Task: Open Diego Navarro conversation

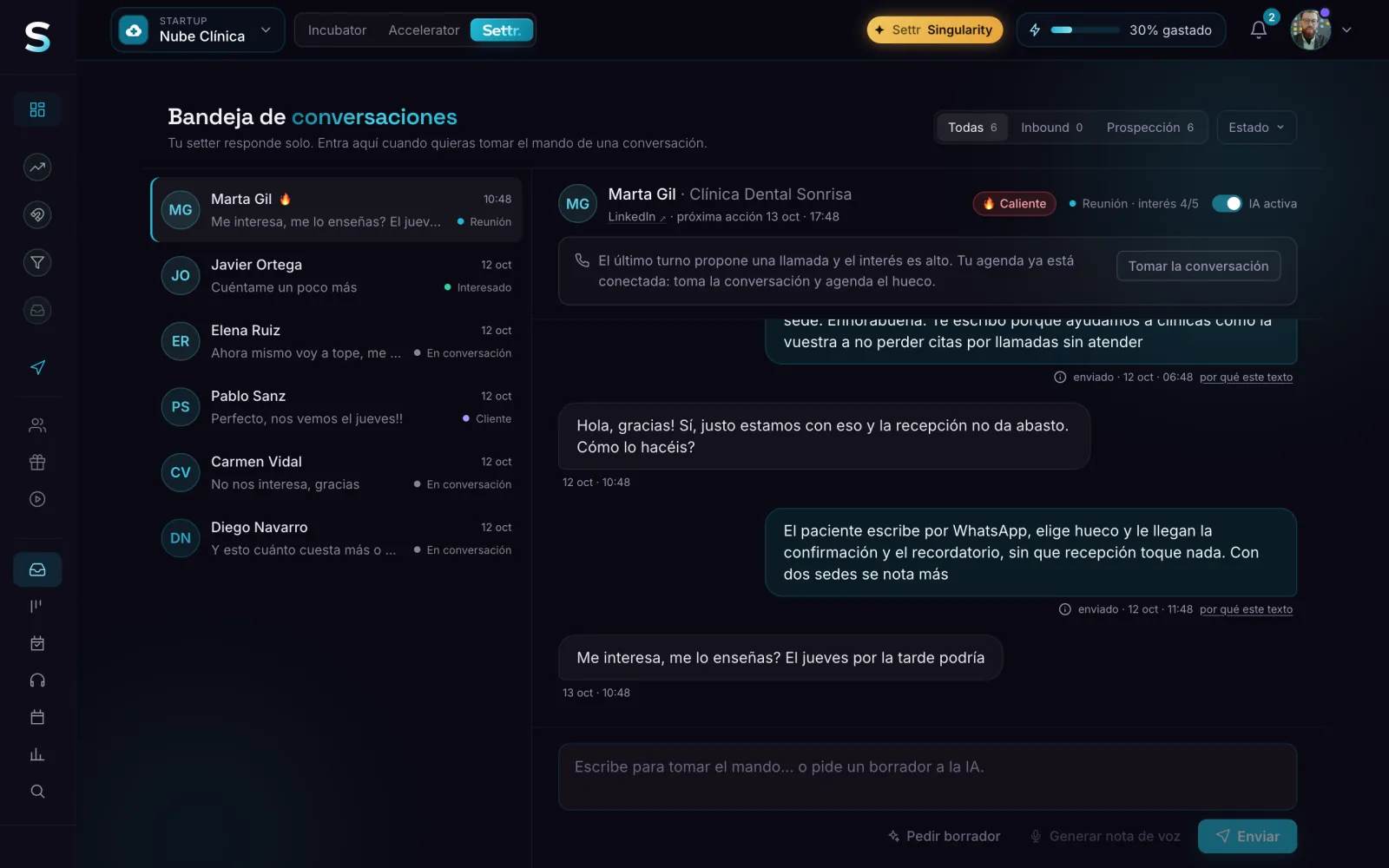Action: click(337, 538)
